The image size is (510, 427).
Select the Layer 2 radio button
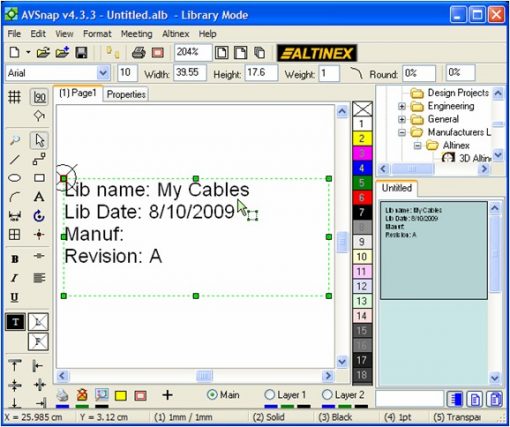327,395
